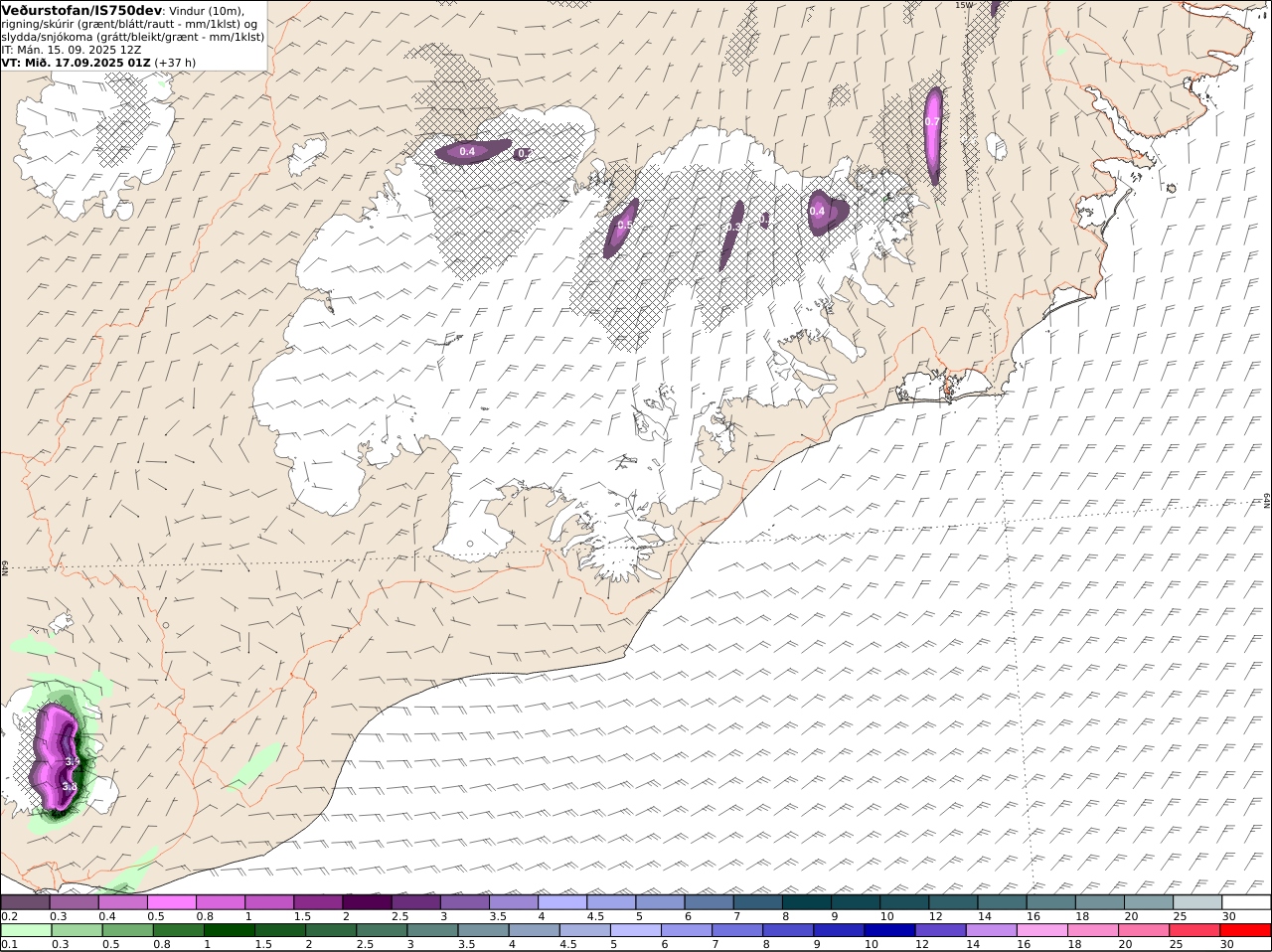This screenshot has height=952, width=1272.
Task: Select dark teal snow swatch above 8
Action: tap(805, 902)
